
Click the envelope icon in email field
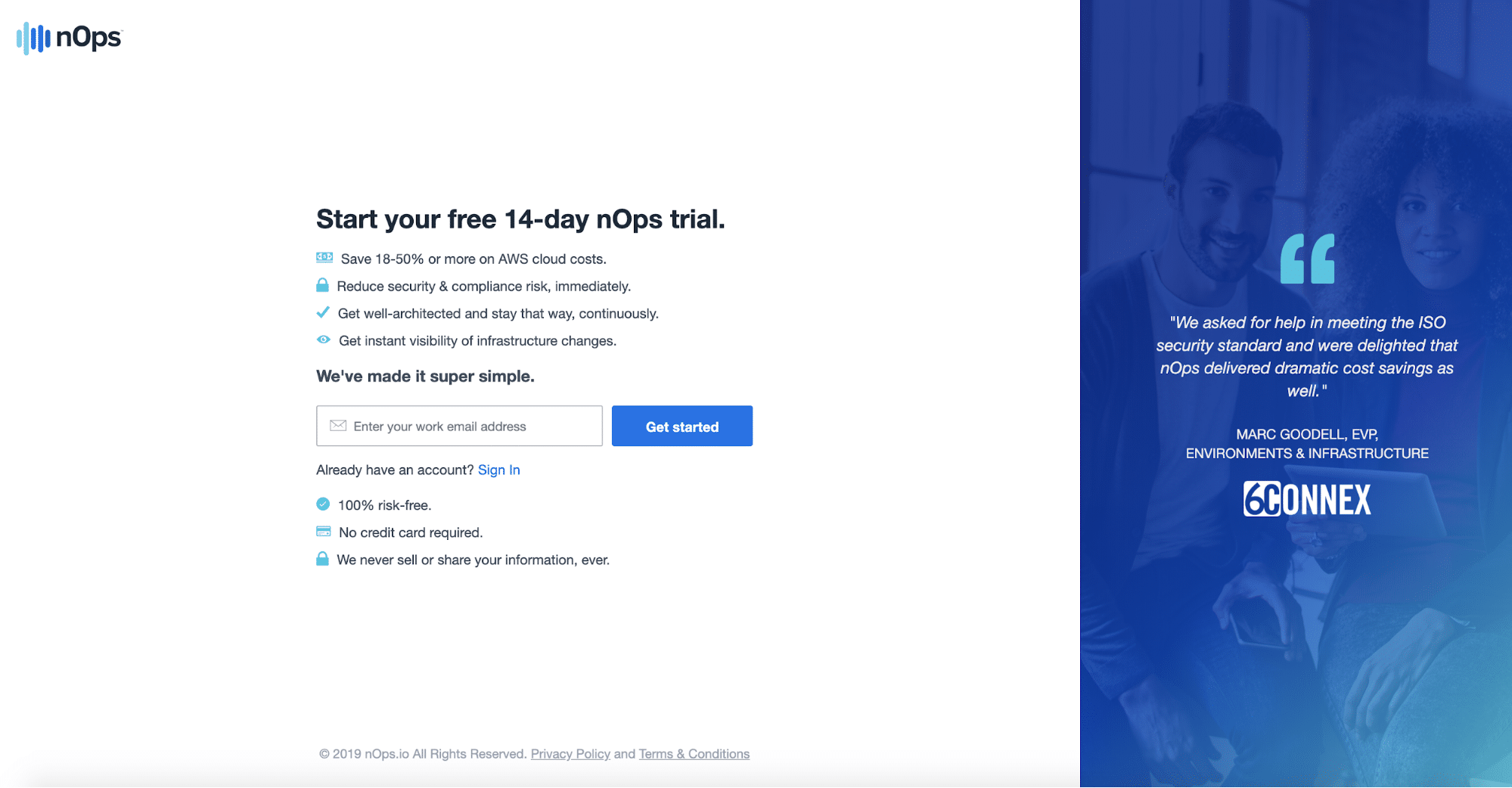[338, 426]
